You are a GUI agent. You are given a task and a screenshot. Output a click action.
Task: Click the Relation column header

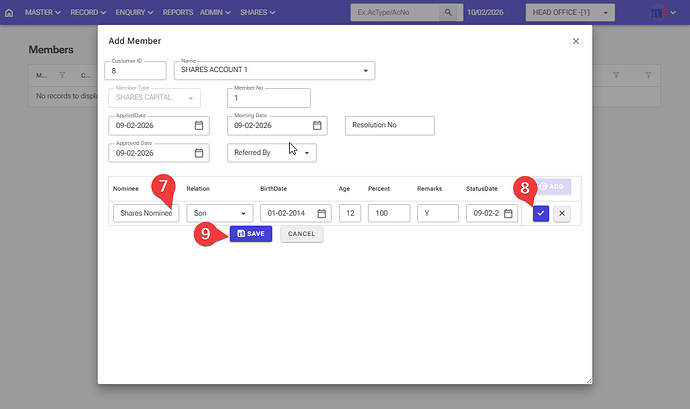[198, 188]
